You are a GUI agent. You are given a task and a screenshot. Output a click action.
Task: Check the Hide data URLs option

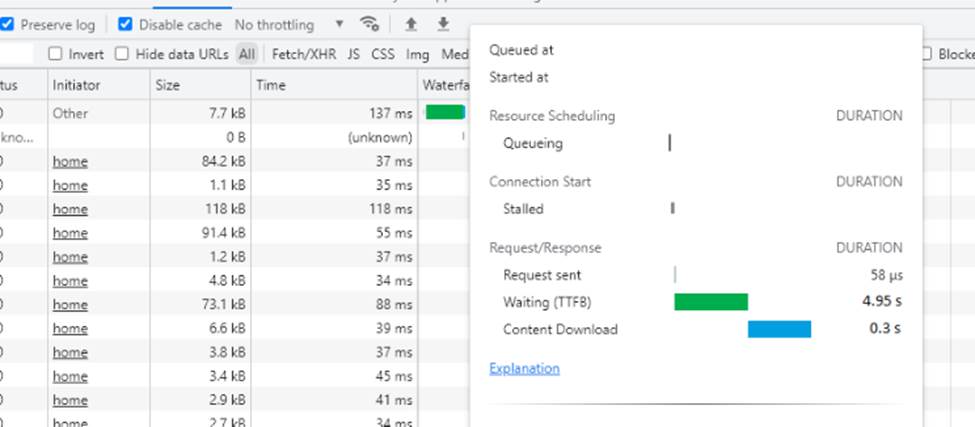point(123,54)
